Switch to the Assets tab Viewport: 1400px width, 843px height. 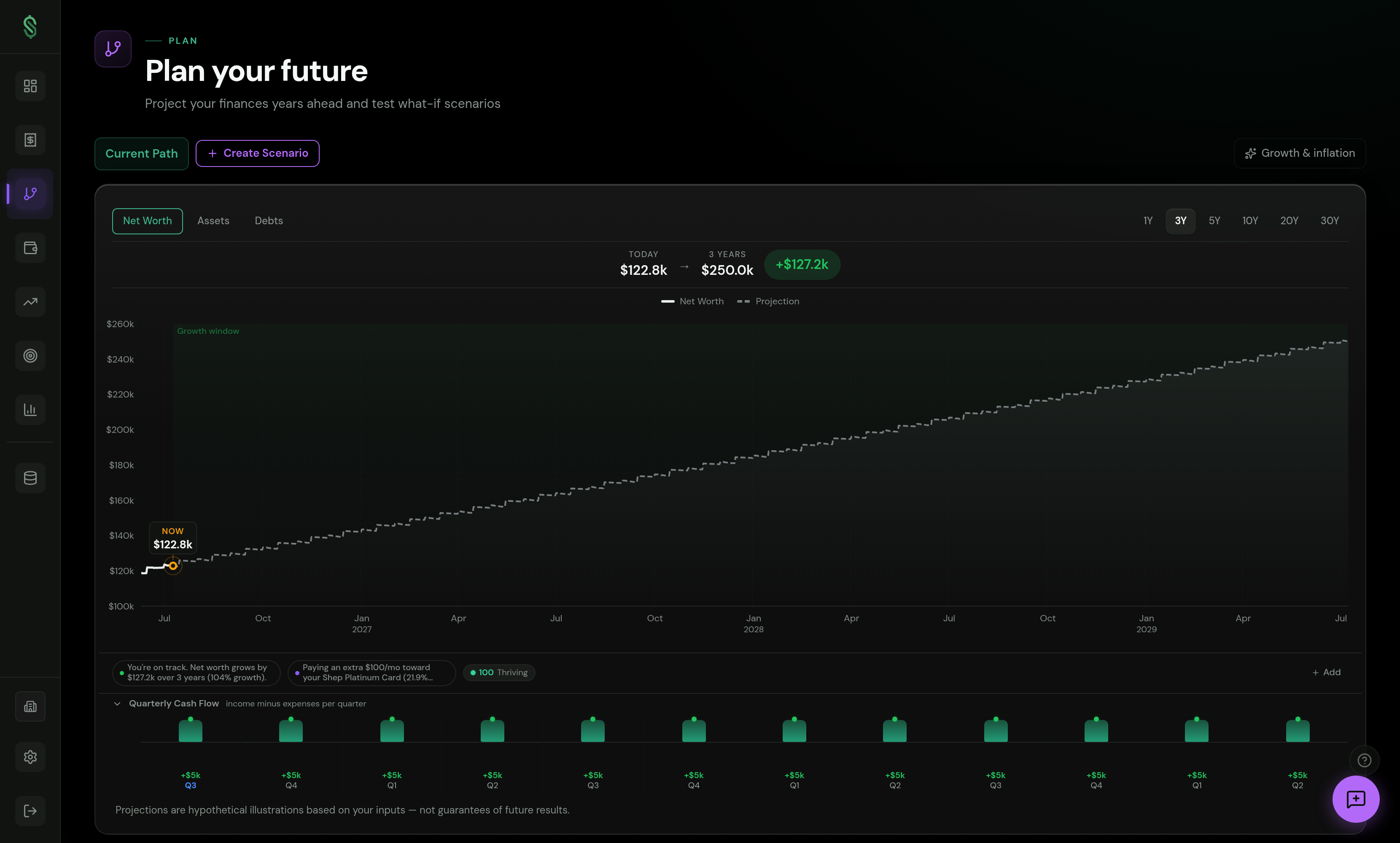213,221
